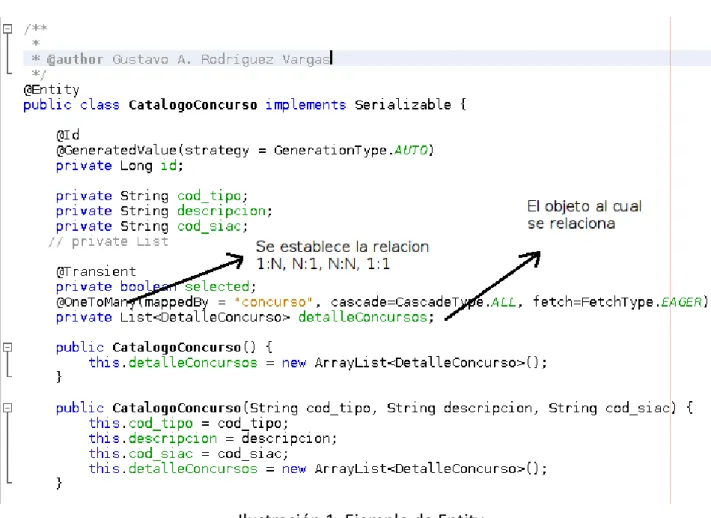Click the CatalogoConcurso class name in the declaration
Screen dimensions: 711x518
pyautogui.click(x=193, y=105)
